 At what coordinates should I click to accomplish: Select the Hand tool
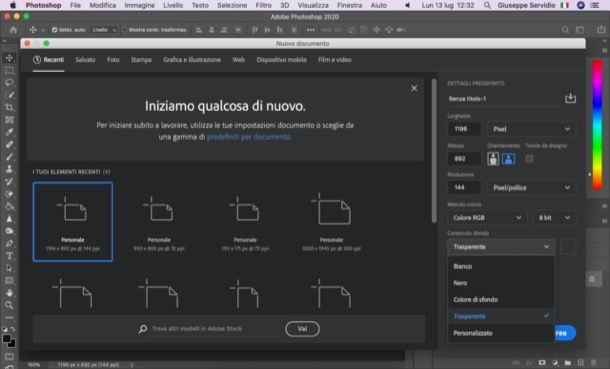9,293
